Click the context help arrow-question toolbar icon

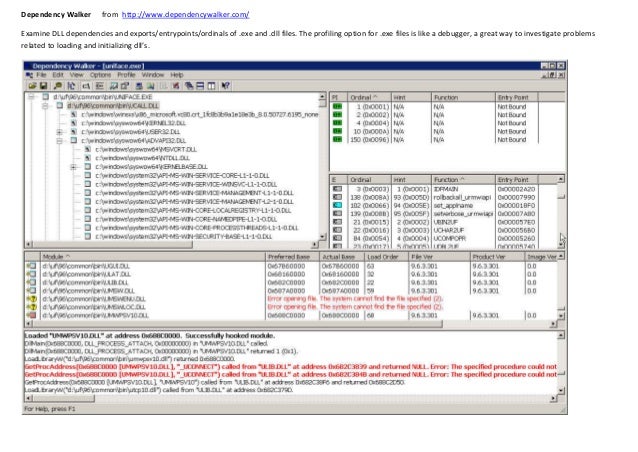click(226, 86)
